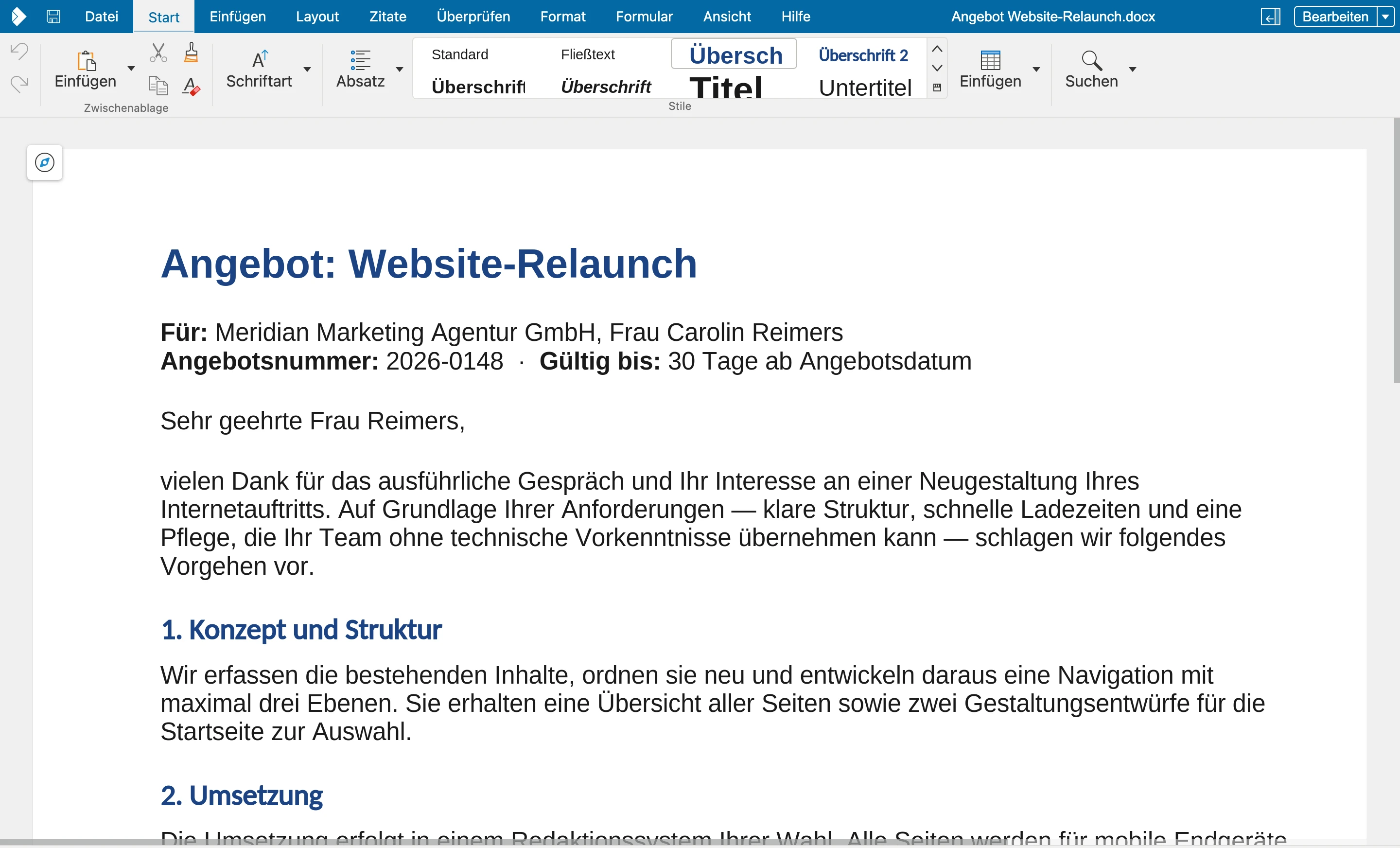Switch to the Zitate tab
Screen dimensions: 1400x848
tap(388, 17)
